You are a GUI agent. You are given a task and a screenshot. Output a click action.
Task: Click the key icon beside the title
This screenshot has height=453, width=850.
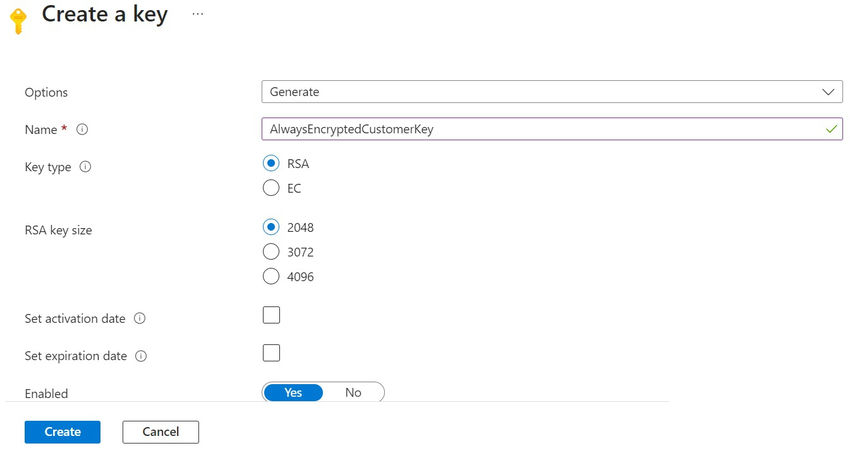tap(17, 19)
